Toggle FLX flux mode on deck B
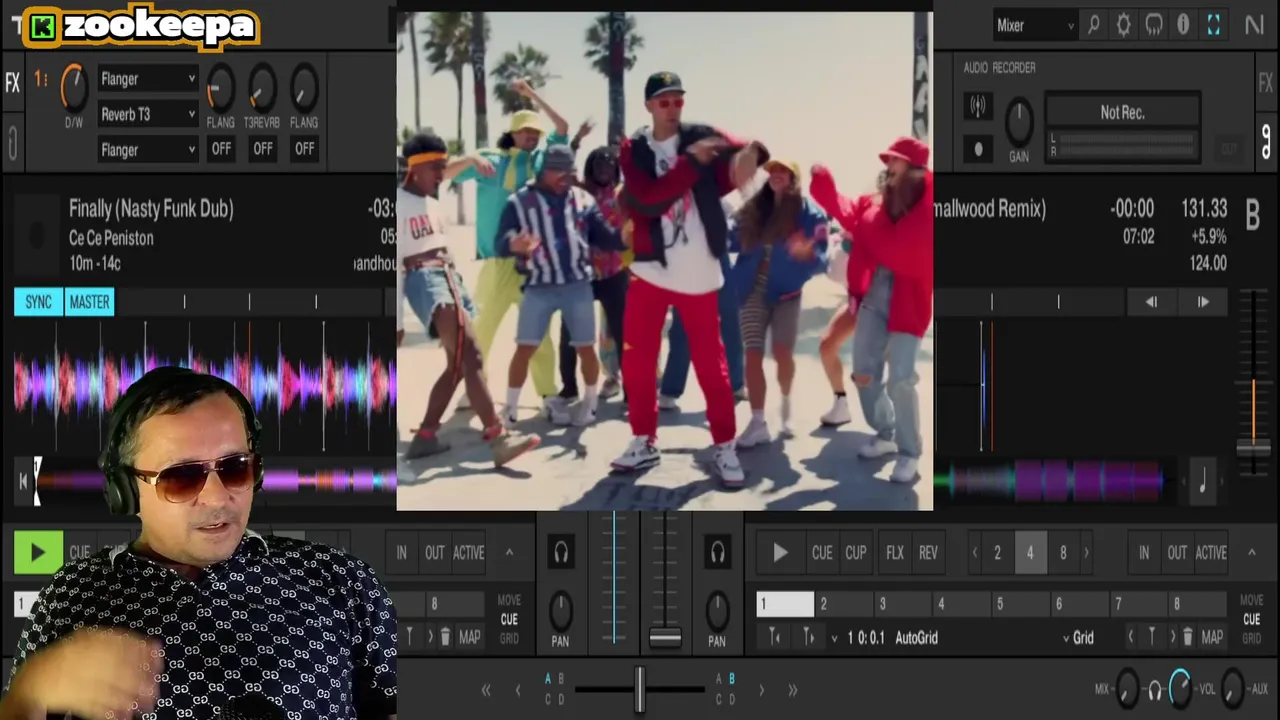 [x=895, y=553]
